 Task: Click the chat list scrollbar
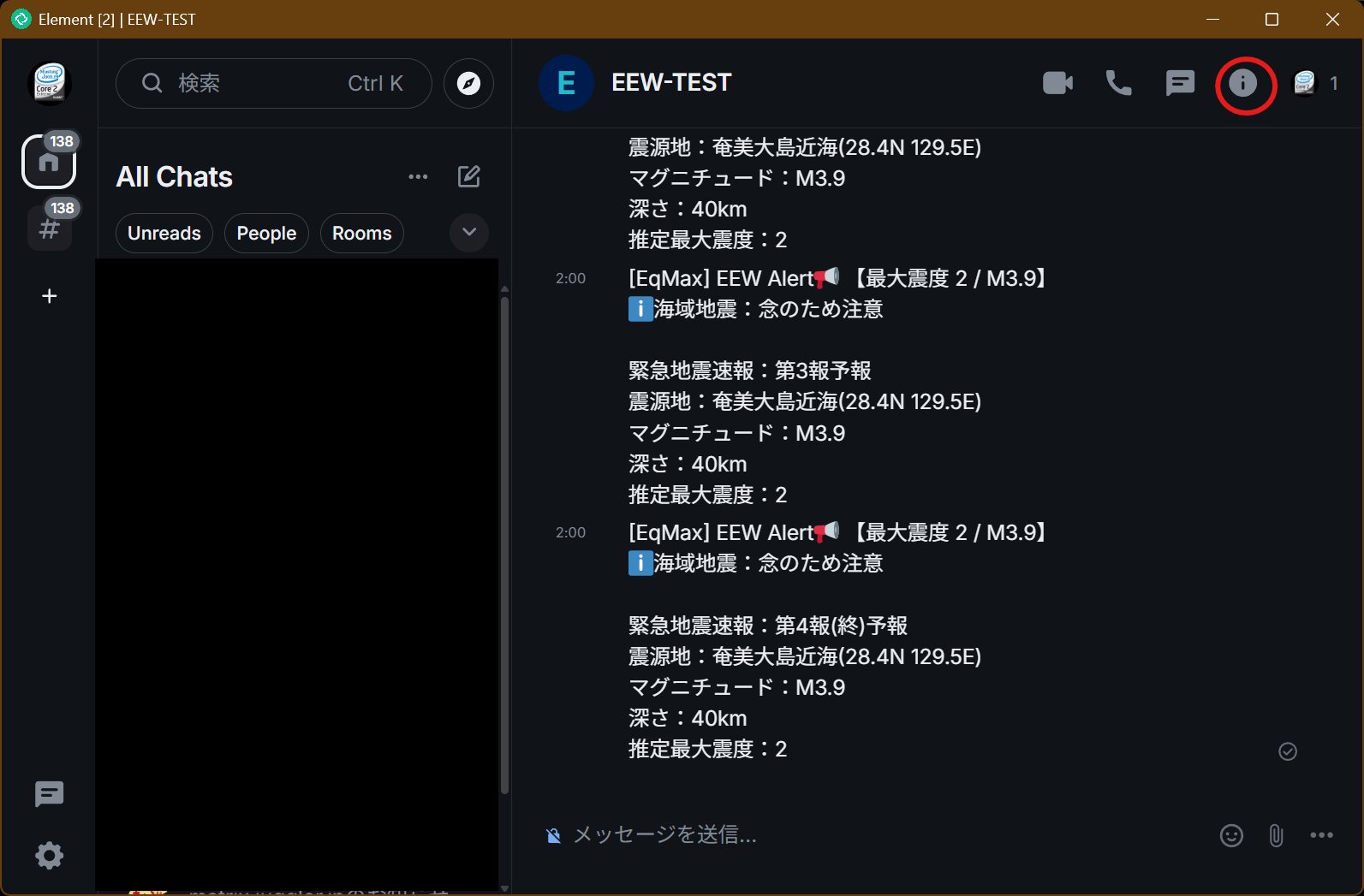pos(504,543)
